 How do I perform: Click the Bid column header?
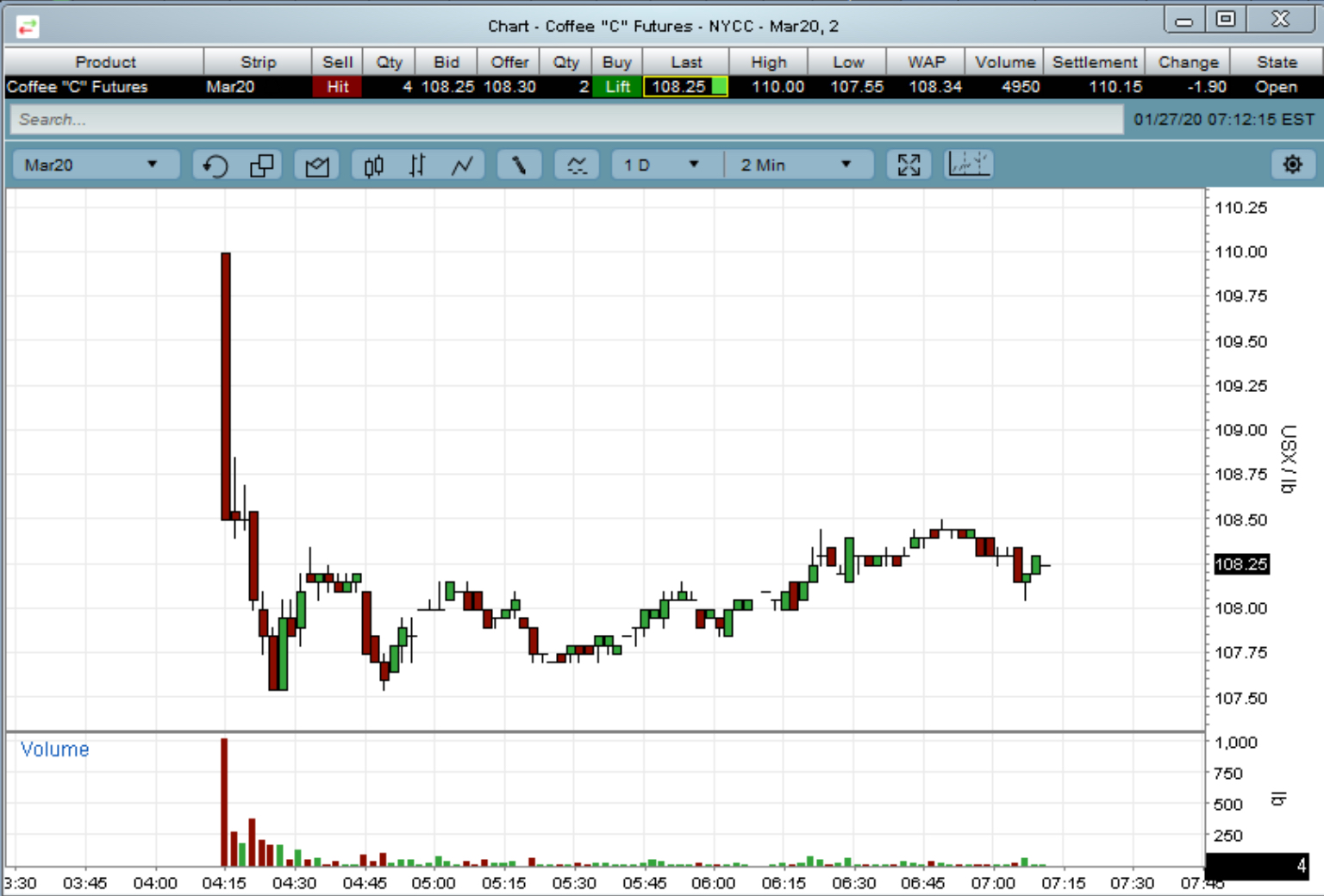coord(447,62)
